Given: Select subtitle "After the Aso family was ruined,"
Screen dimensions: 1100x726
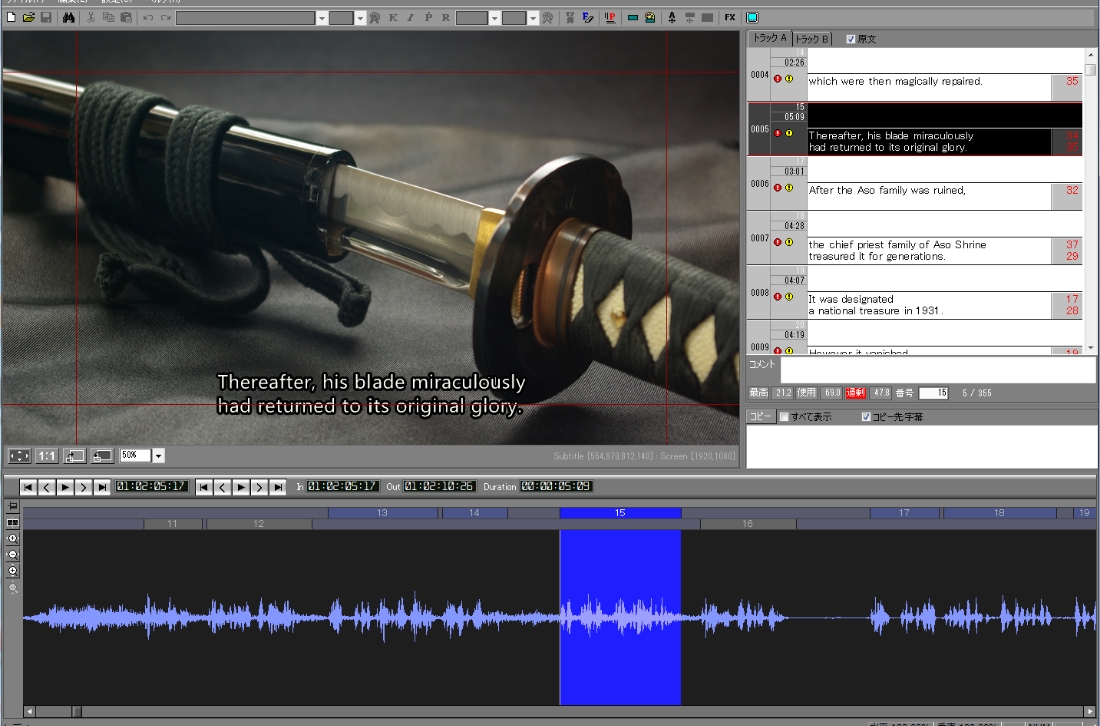Looking at the screenshot, I should 887,190.
